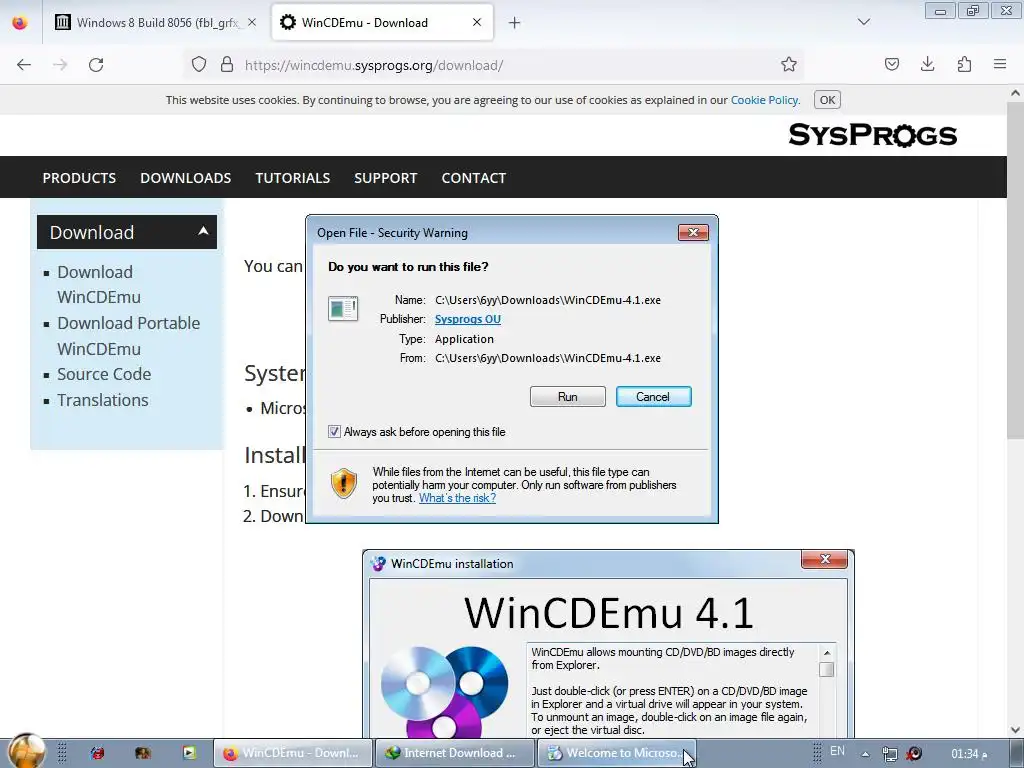Click the warning shield icon in dialog

344,484
